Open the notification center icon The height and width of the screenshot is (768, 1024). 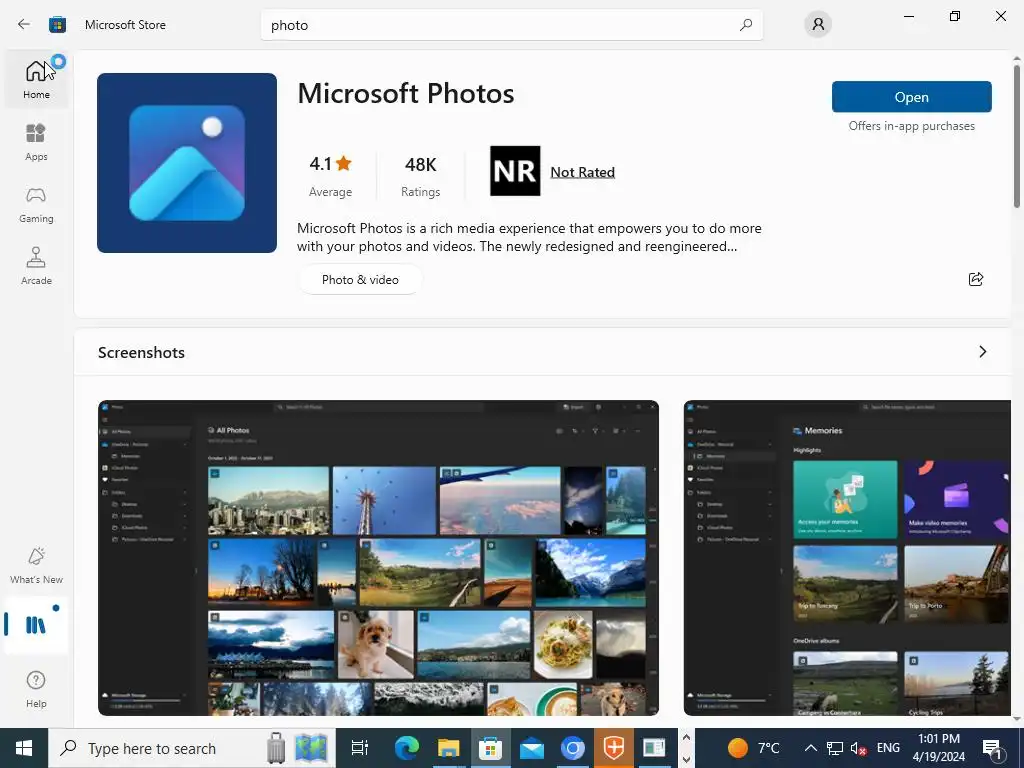(x=993, y=748)
